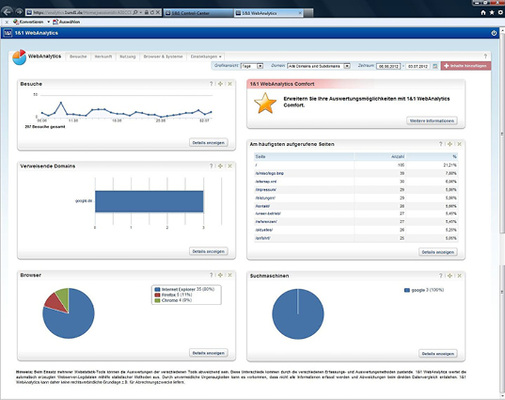Click move icon on Am häufigsten aufgerufene Seiten
The width and height of the screenshot is (505, 400).
click(x=450, y=144)
